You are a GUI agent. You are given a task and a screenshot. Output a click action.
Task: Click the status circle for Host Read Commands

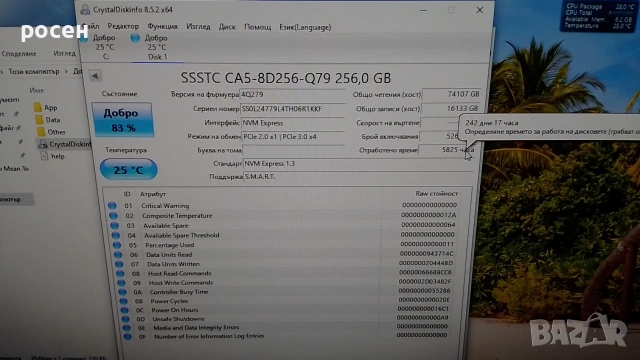click(120, 273)
